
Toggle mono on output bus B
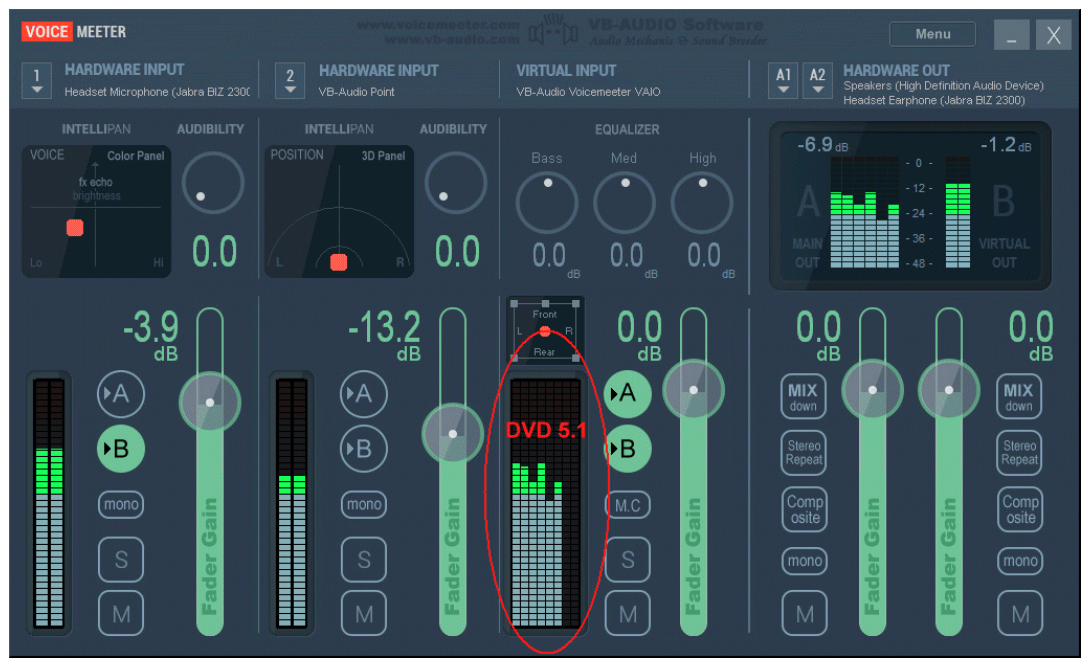(x=1020, y=561)
